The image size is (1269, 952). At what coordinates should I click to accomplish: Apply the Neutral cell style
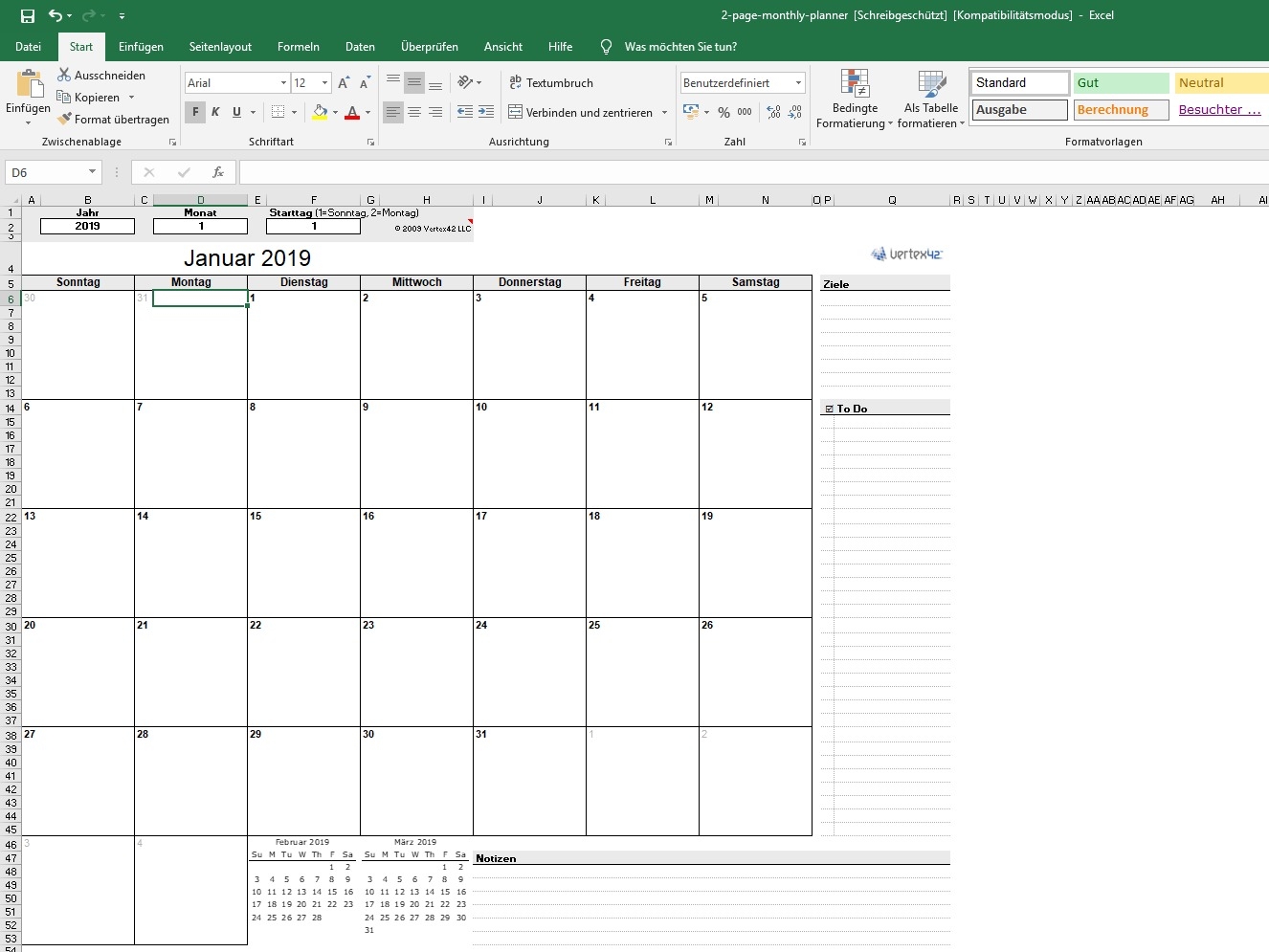pyautogui.click(x=1222, y=83)
